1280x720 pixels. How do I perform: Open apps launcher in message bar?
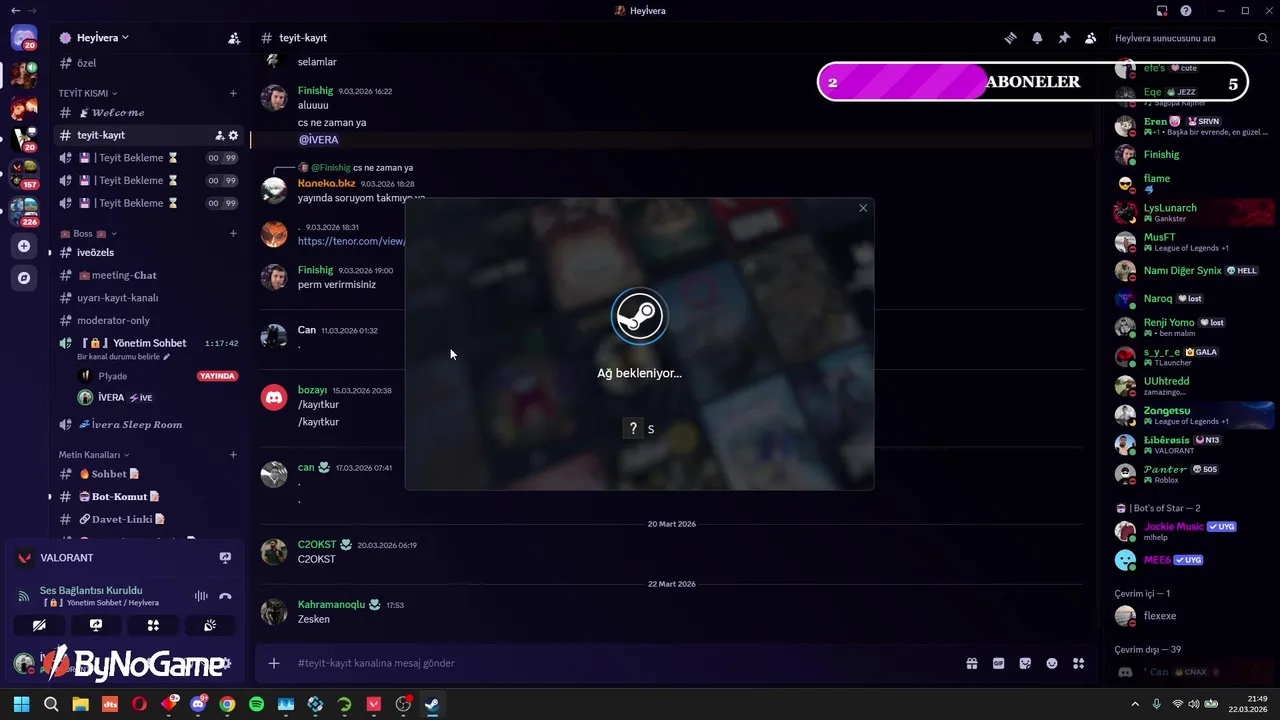[x=1079, y=663]
